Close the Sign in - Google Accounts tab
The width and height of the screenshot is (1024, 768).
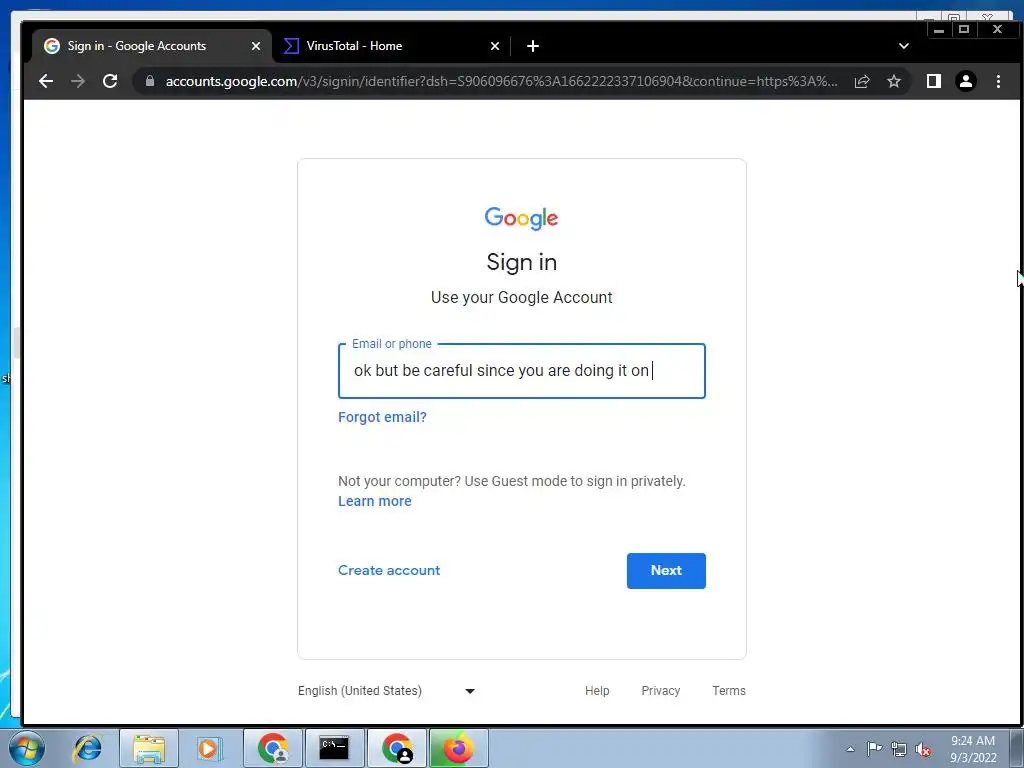pos(256,46)
